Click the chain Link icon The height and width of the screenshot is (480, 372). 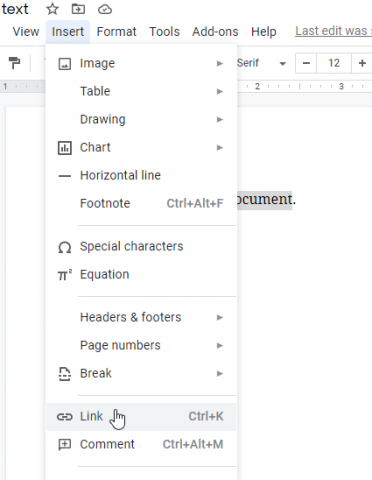pyautogui.click(x=65, y=417)
